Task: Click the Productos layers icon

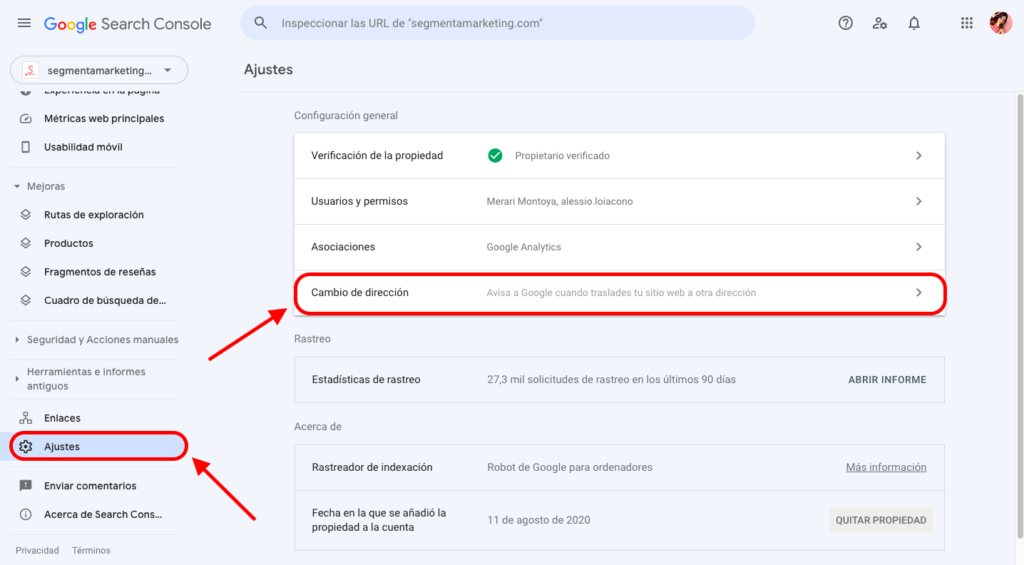Action: 25,243
